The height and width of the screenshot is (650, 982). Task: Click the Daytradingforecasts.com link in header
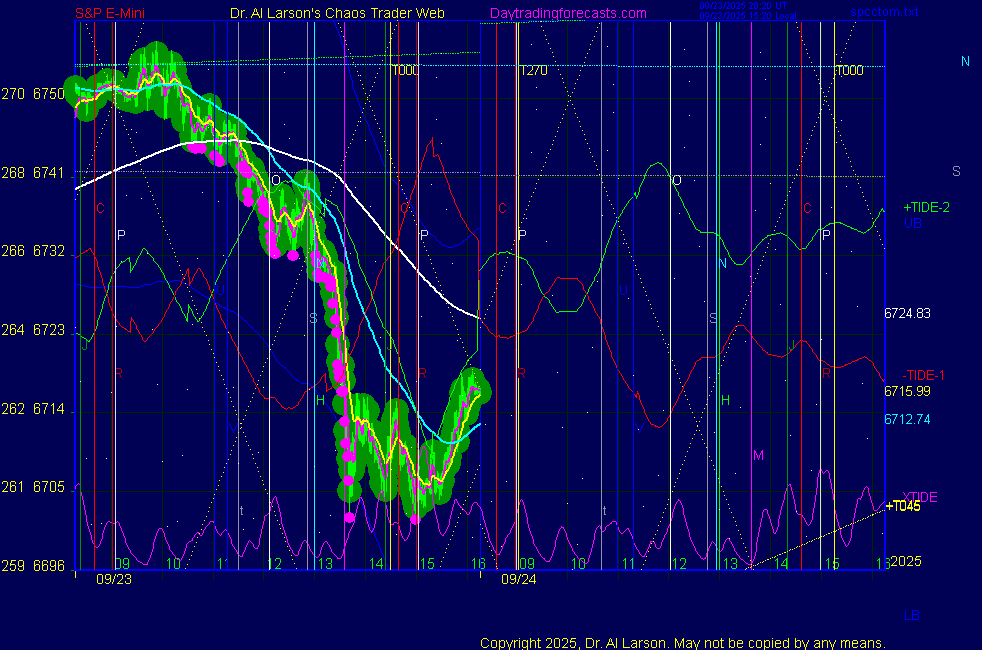coord(568,13)
